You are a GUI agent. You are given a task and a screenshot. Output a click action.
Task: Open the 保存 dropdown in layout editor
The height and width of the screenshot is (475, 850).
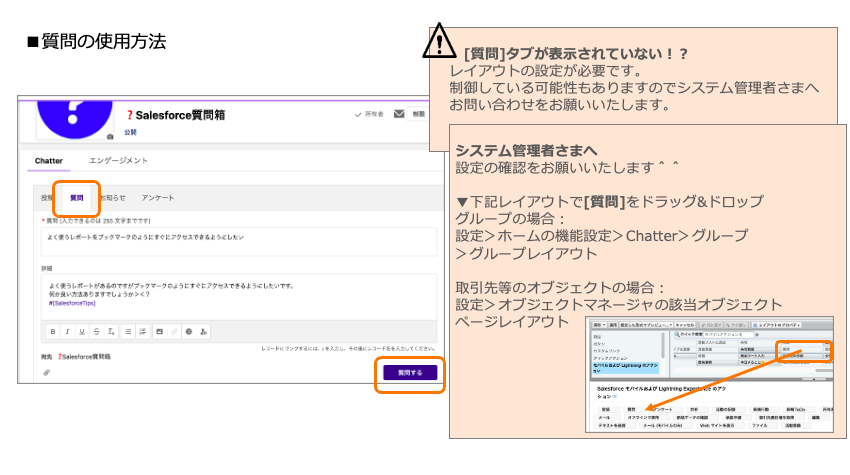coord(600,325)
